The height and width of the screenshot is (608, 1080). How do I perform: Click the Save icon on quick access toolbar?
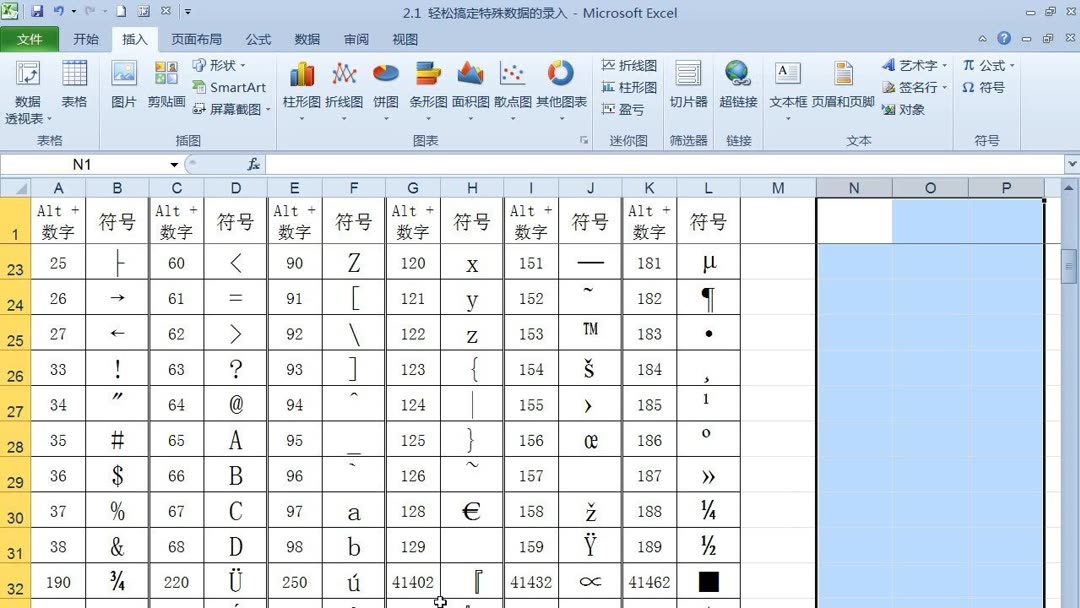tap(37, 9)
